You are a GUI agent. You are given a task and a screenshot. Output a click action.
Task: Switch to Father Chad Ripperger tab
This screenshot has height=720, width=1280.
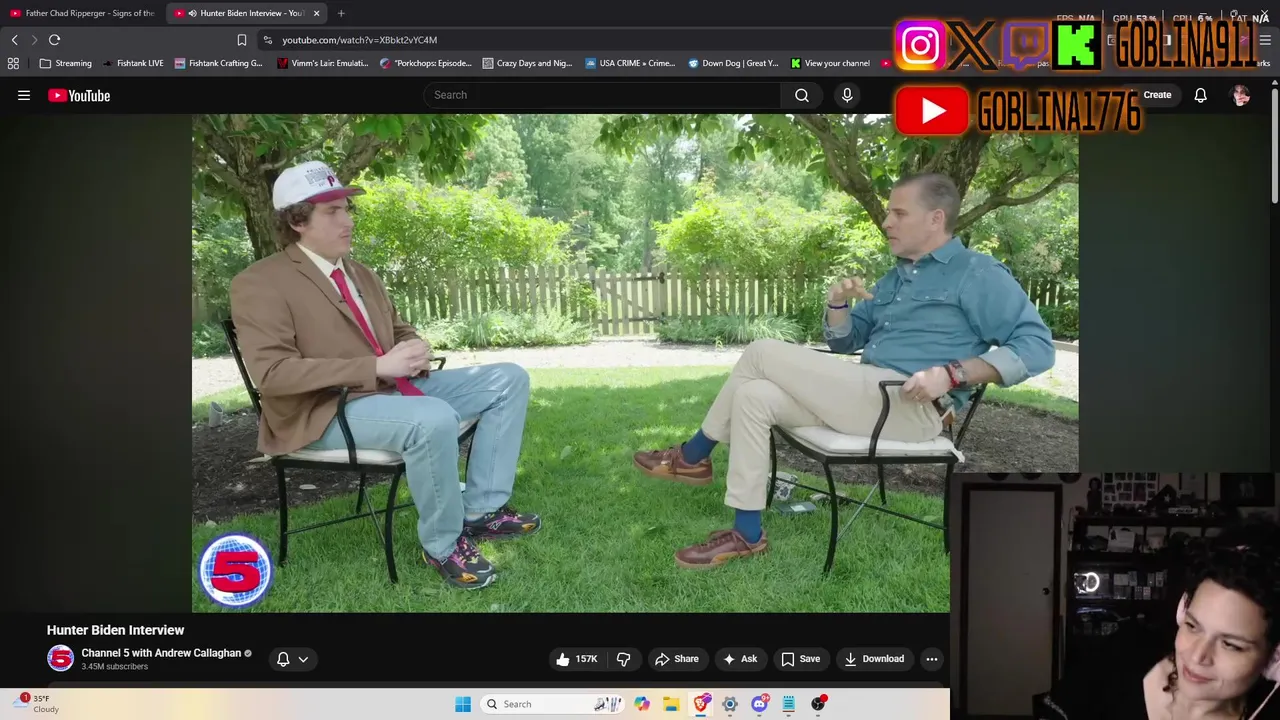tap(82, 13)
